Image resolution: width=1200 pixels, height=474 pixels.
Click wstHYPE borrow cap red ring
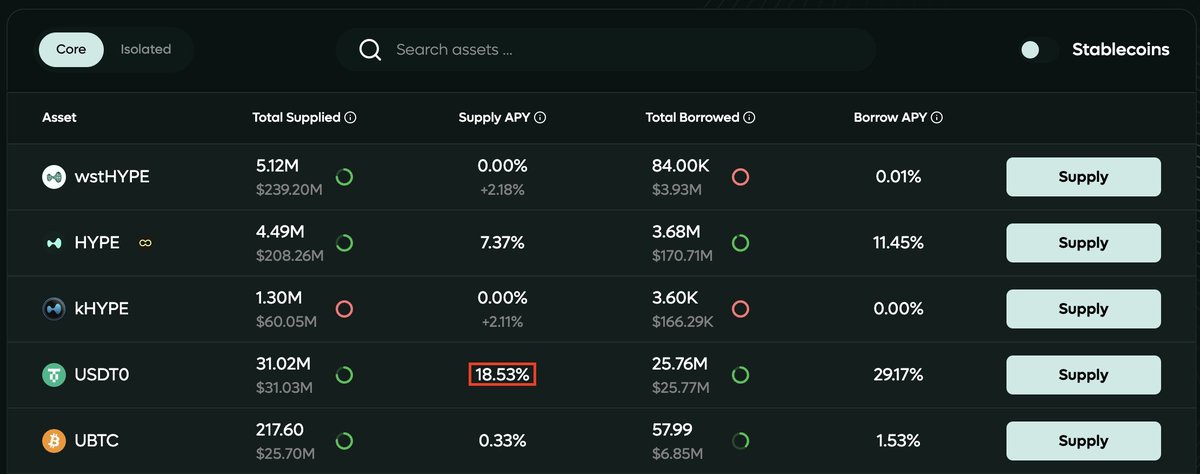tap(741, 177)
